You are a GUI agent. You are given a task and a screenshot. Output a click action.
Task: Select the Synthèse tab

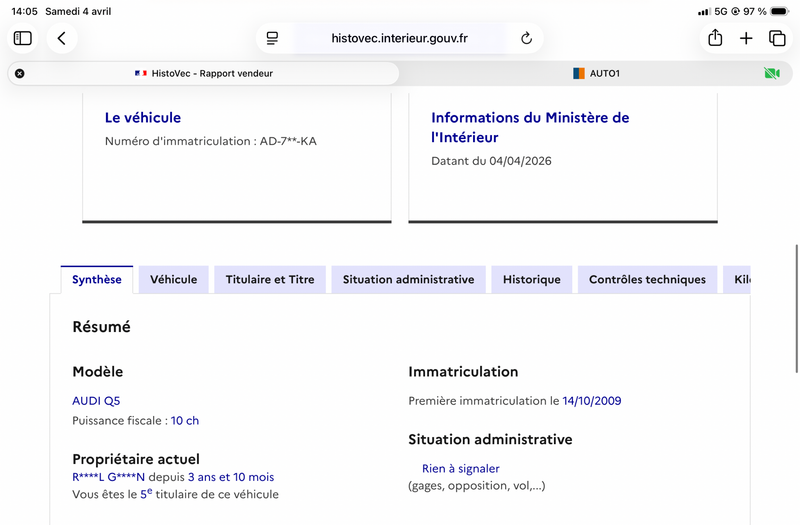point(96,280)
